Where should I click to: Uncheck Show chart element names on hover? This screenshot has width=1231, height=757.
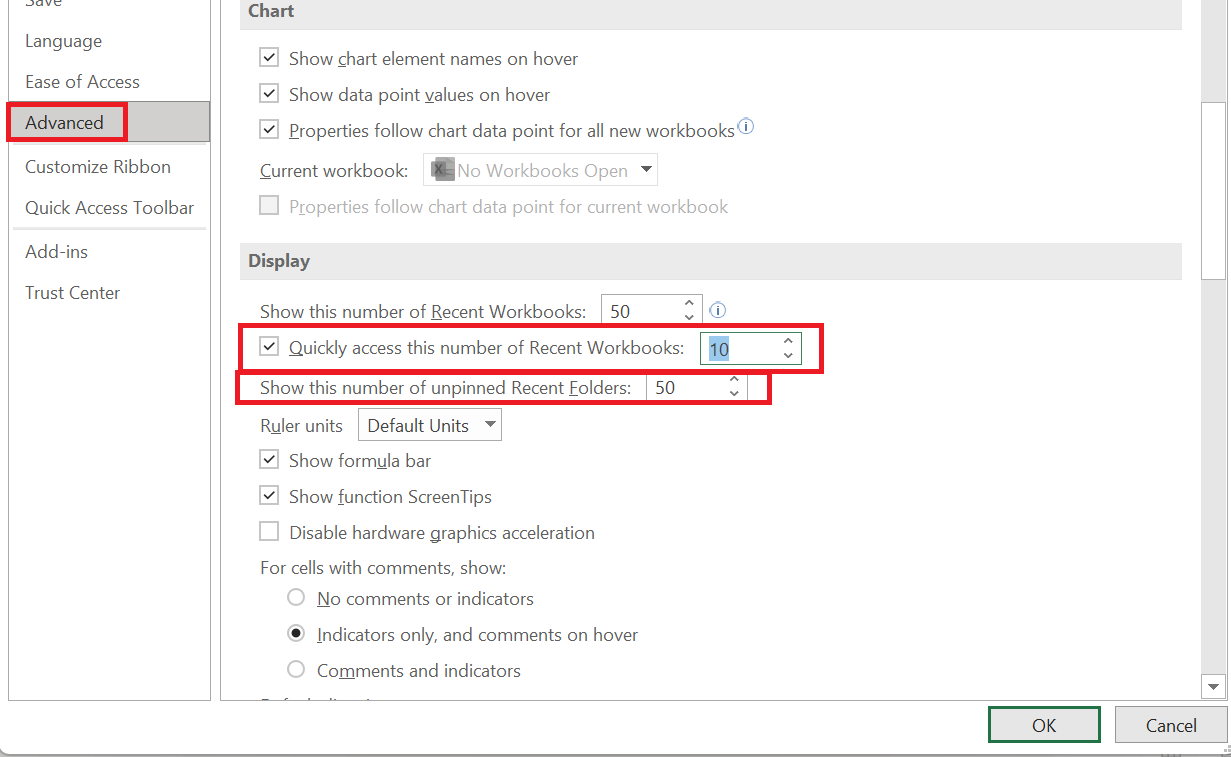coord(268,57)
